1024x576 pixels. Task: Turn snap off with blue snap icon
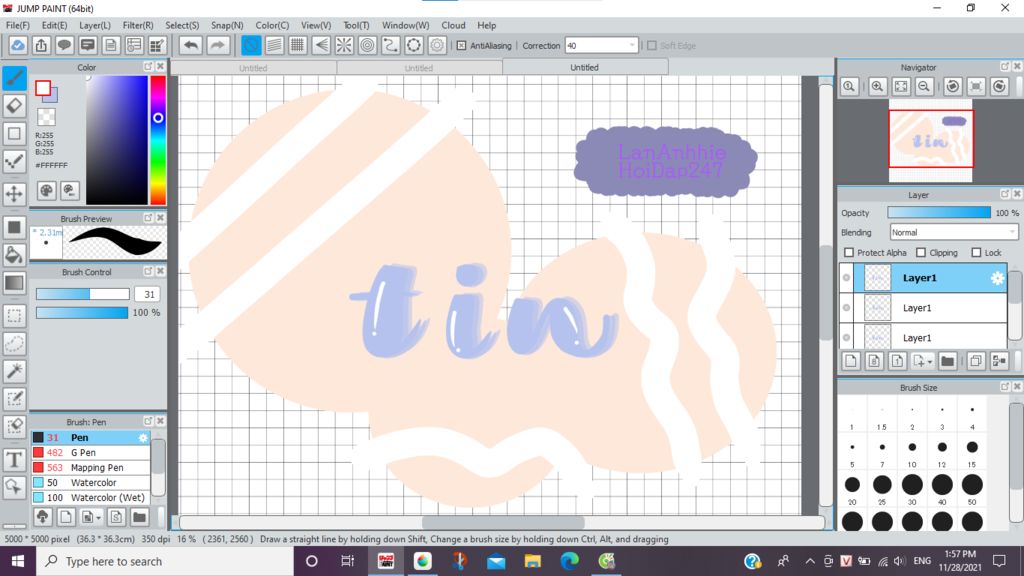pos(251,45)
